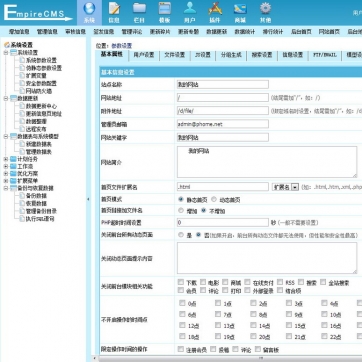The height and width of the screenshot is (362, 362).
Task: Expand the 优化方案 tree node
Action: coord(6,174)
